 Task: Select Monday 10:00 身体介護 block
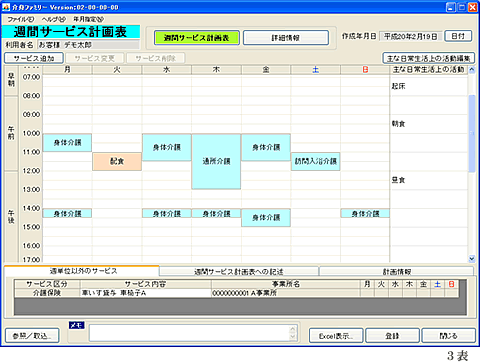coord(67,143)
